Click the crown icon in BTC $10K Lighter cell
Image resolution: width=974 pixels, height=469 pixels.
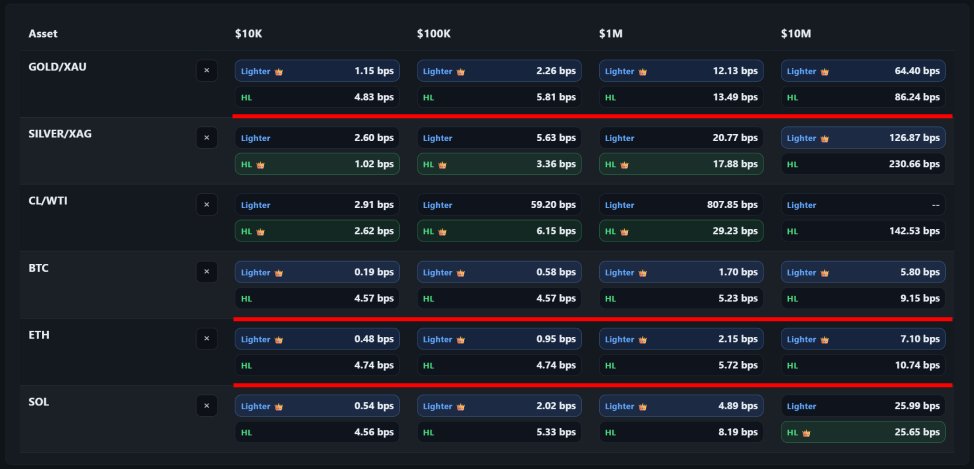pos(279,273)
